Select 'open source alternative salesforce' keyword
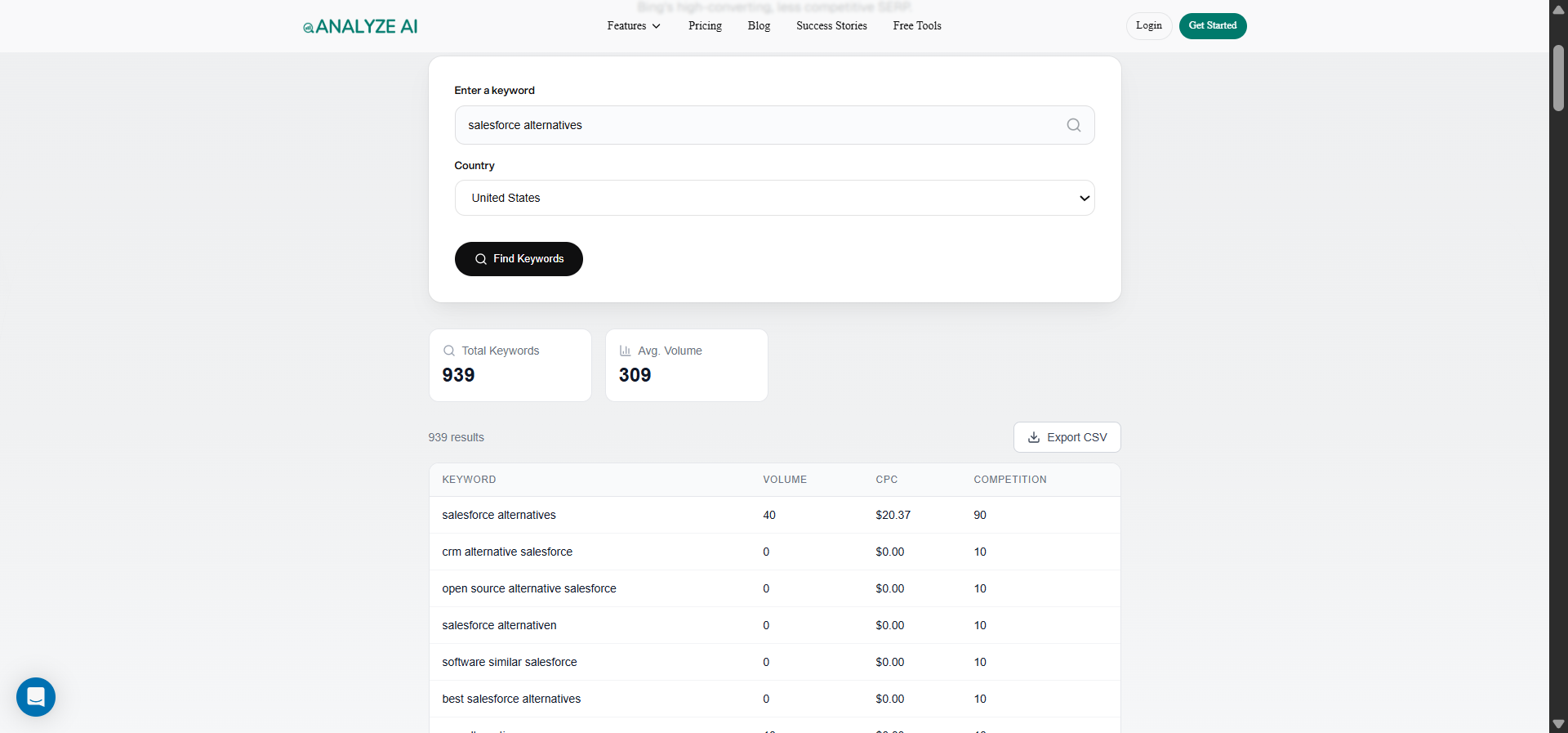This screenshot has width=1568, height=733. (x=529, y=588)
